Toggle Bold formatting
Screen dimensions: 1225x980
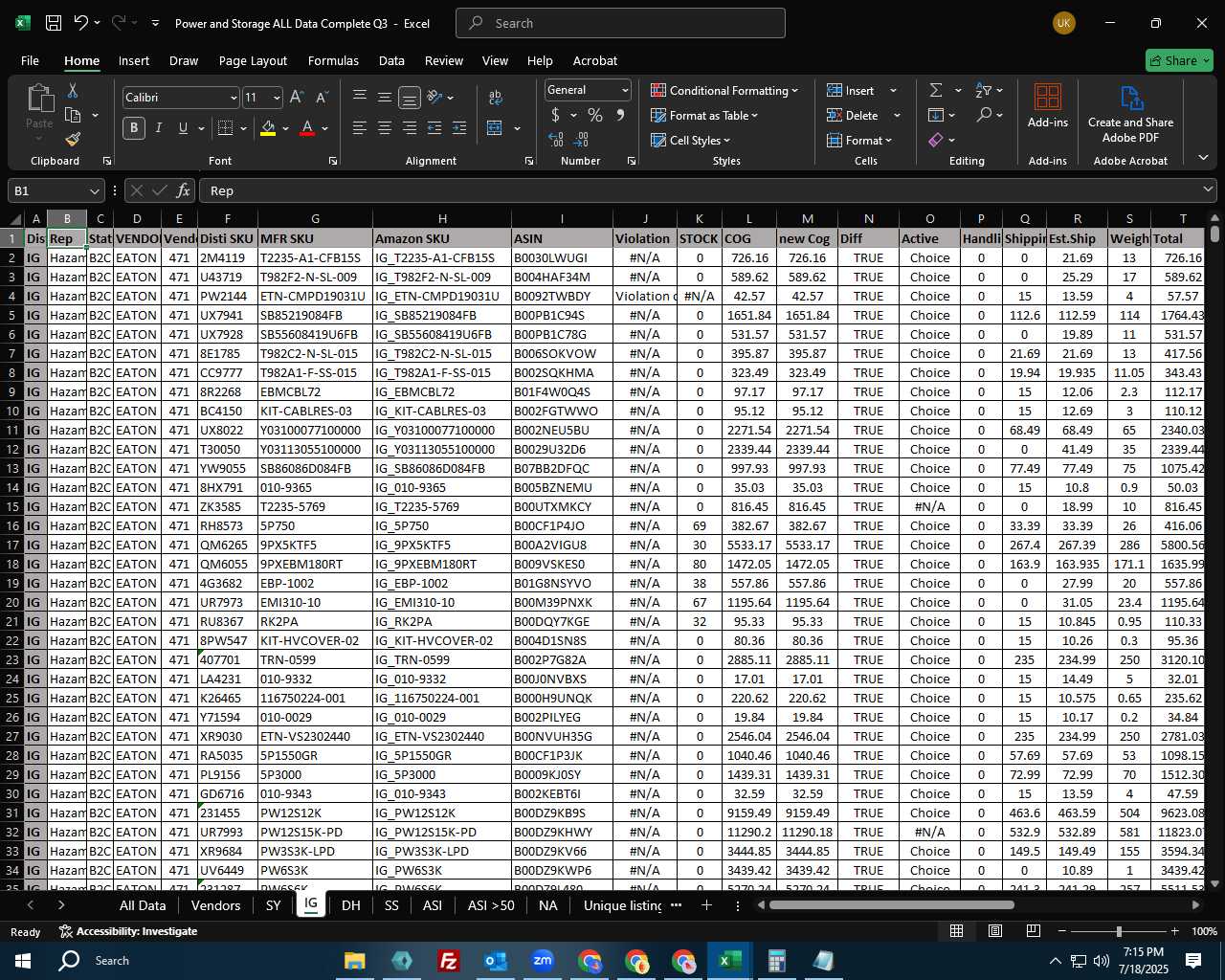[x=134, y=128]
